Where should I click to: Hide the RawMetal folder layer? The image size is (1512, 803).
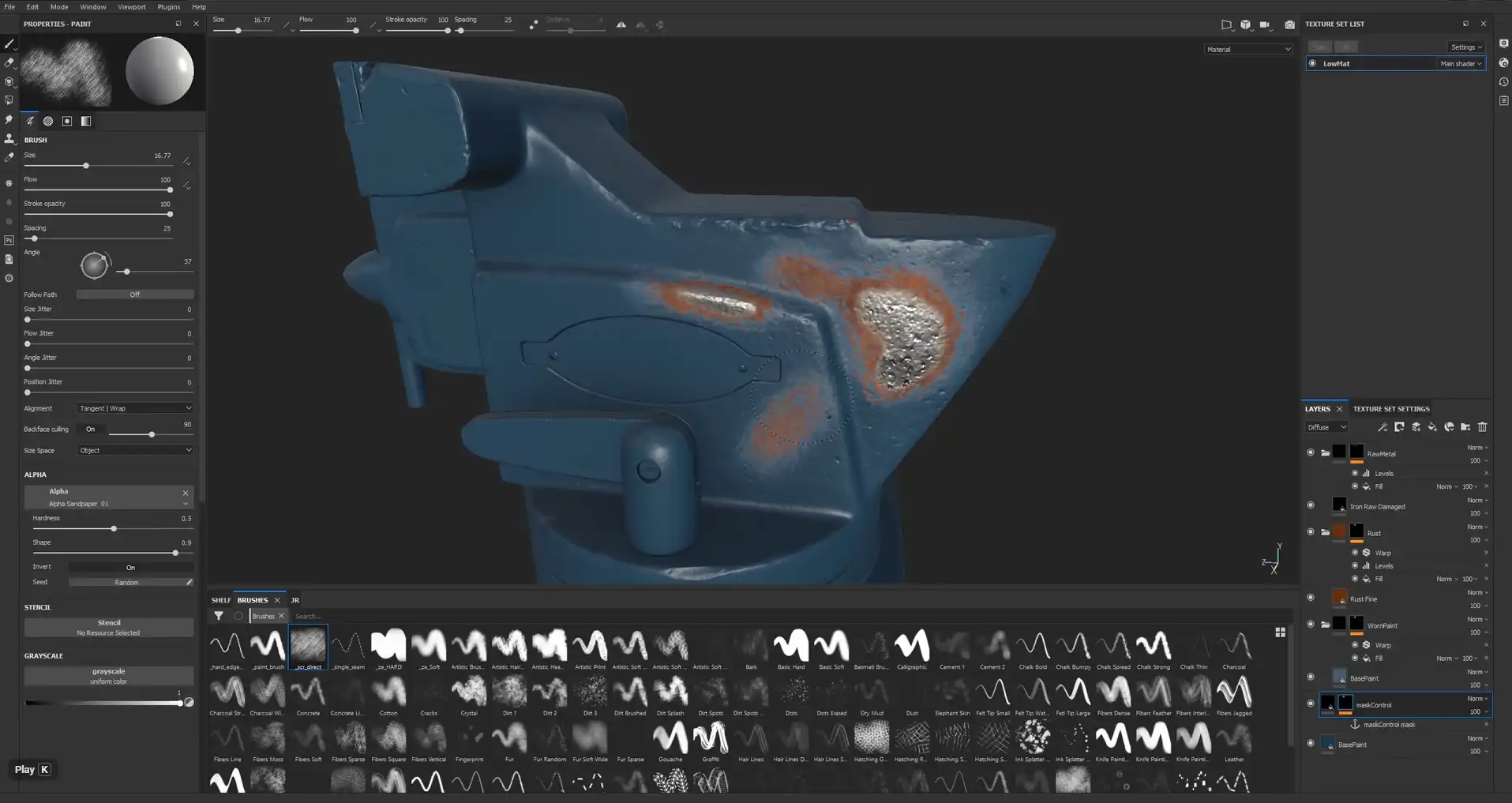pyautogui.click(x=1311, y=453)
